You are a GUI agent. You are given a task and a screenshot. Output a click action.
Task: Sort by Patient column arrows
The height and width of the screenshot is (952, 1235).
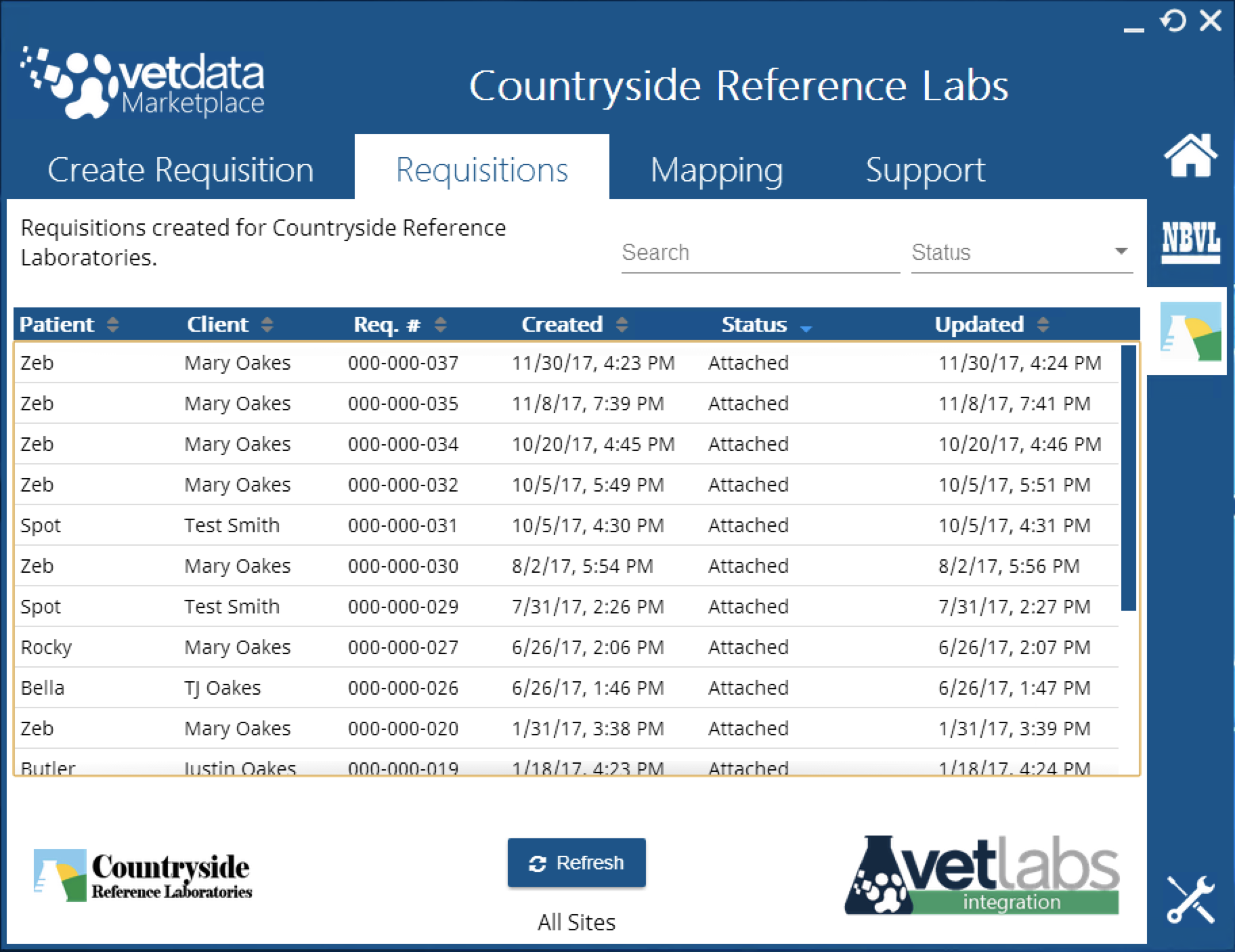[113, 325]
